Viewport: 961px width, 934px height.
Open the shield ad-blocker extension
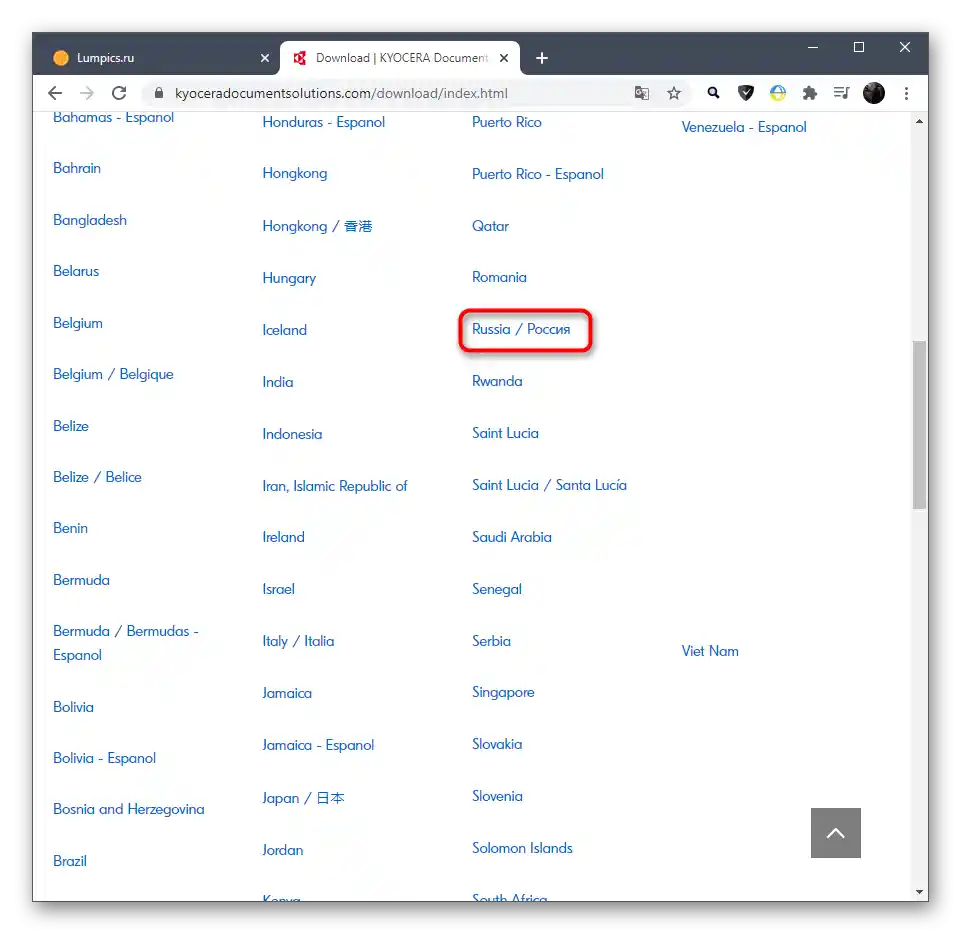coord(745,93)
